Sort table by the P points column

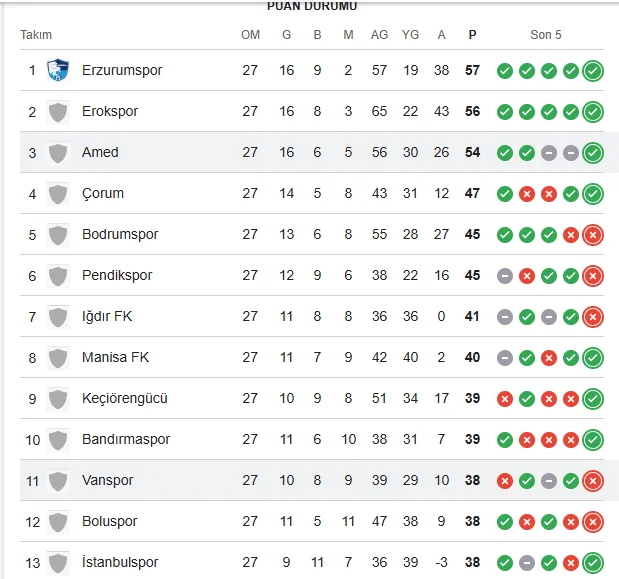(x=472, y=35)
